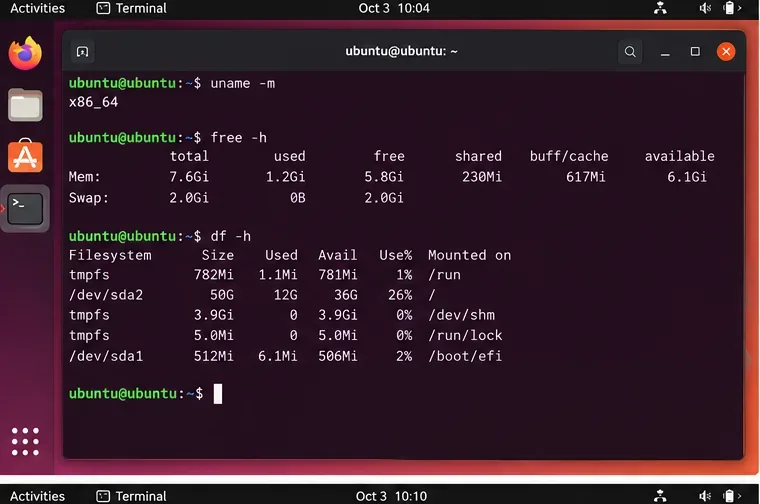The image size is (760, 504).
Task: Click the 'free -h' command text
Action: coord(238,138)
